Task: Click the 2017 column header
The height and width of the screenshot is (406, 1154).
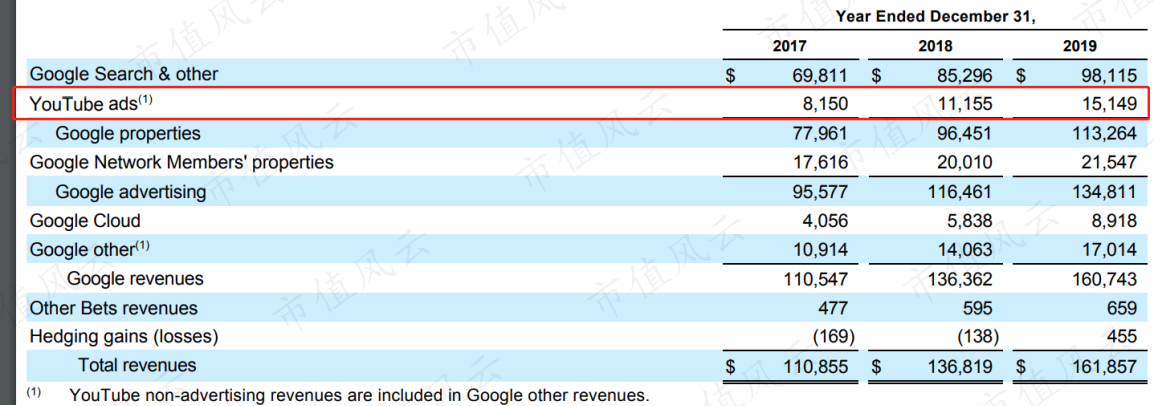Action: point(790,46)
